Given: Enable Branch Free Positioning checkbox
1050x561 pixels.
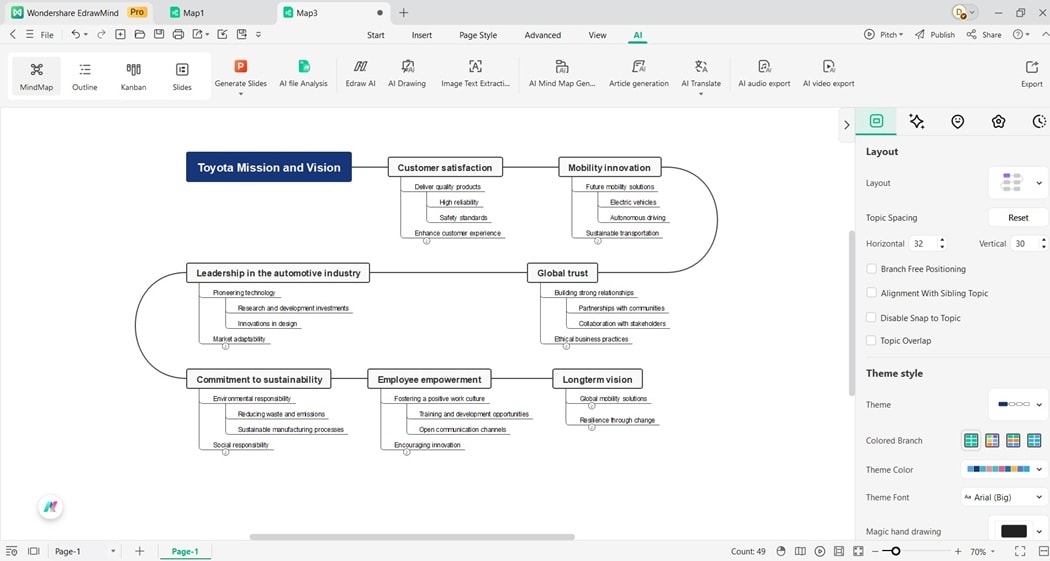Looking at the screenshot, I should point(871,268).
